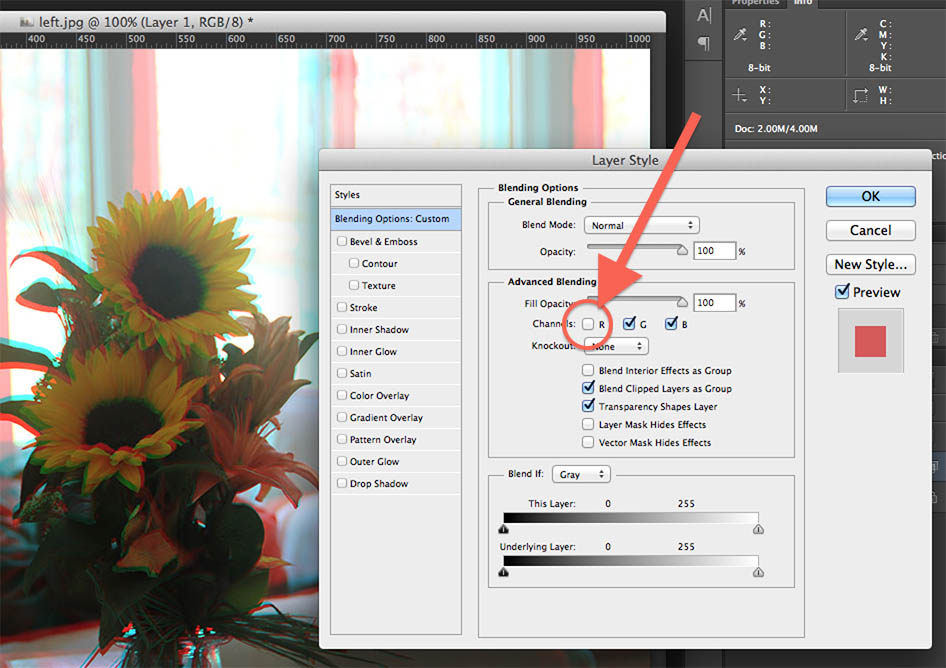
Task: Toggle the Preview checkbox
Action: (x=842, y=291)
